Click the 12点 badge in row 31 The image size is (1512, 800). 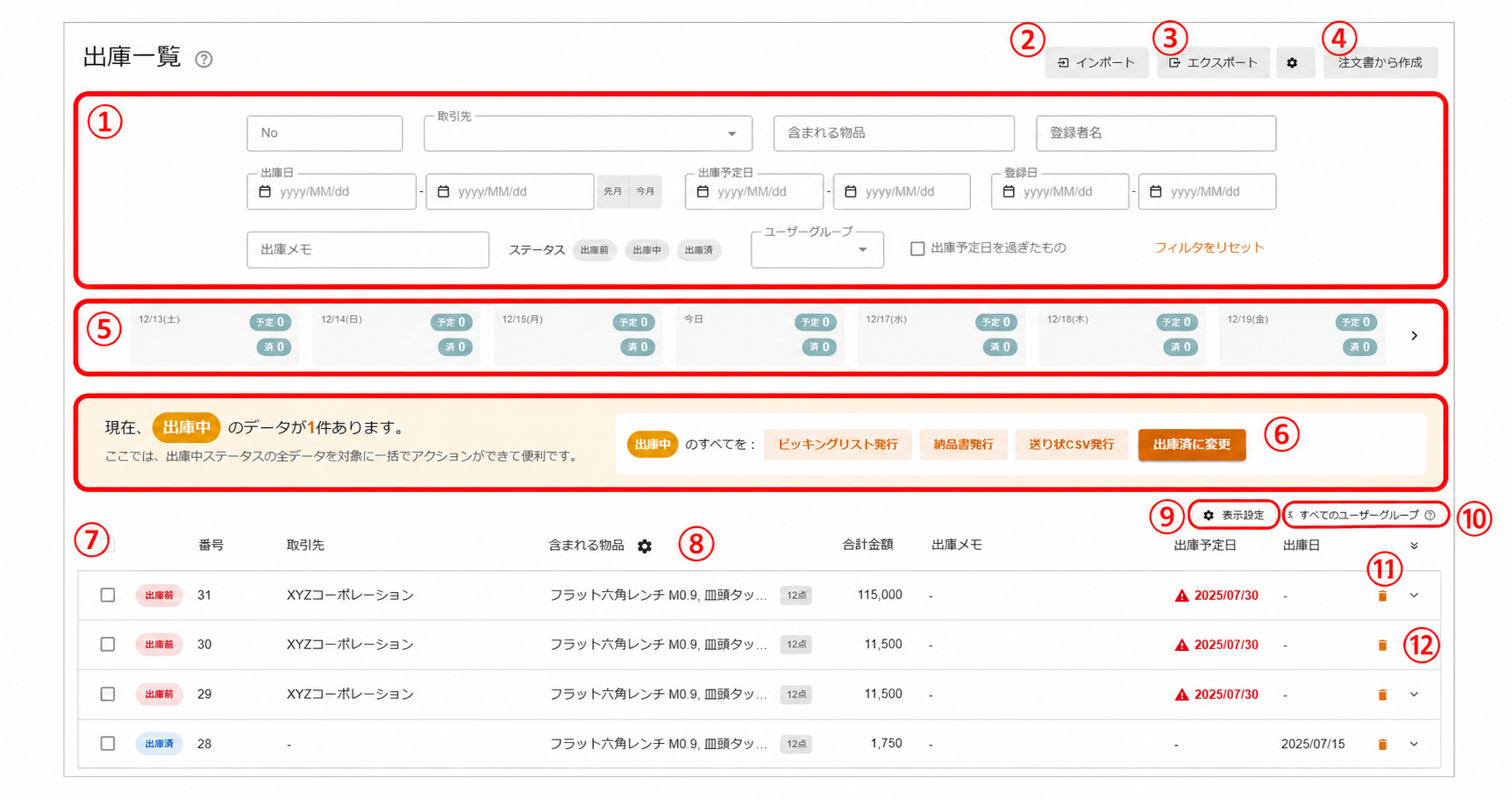click(x=796, y=596)
